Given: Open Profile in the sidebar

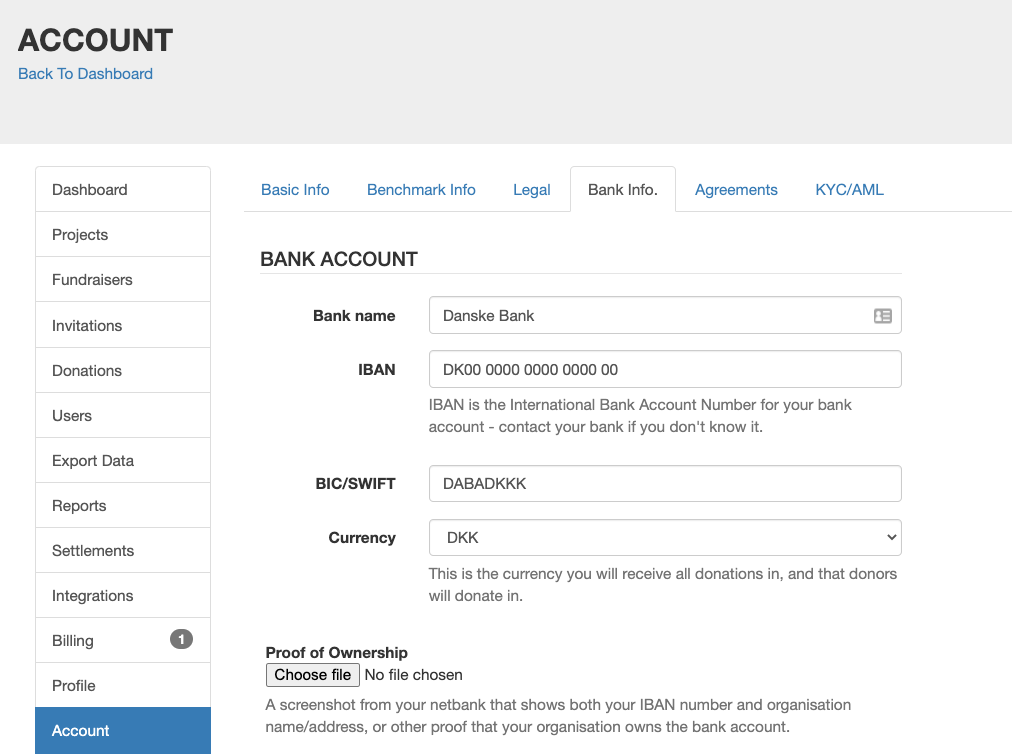Looking at the screenshot, I should point(123,686).
